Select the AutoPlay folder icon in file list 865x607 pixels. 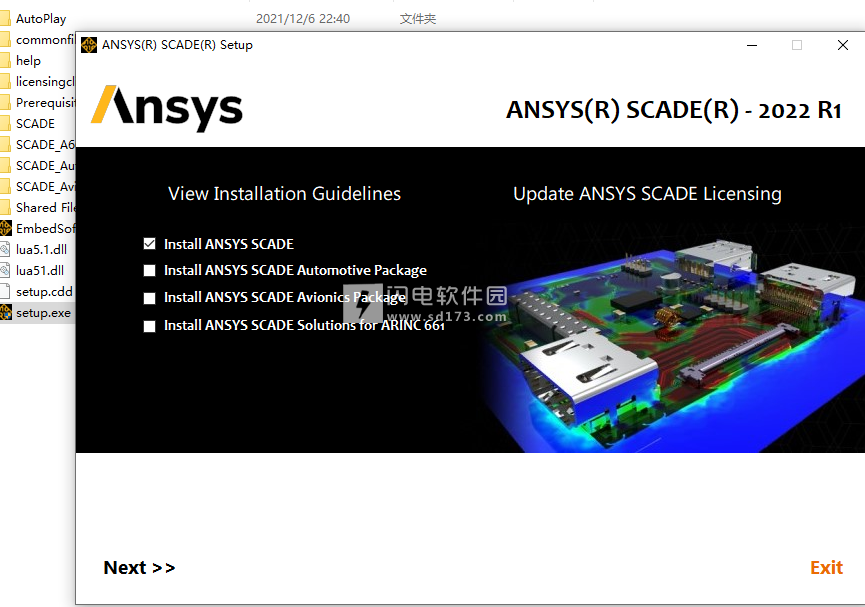pyautogui.click(x=5, y=19)
